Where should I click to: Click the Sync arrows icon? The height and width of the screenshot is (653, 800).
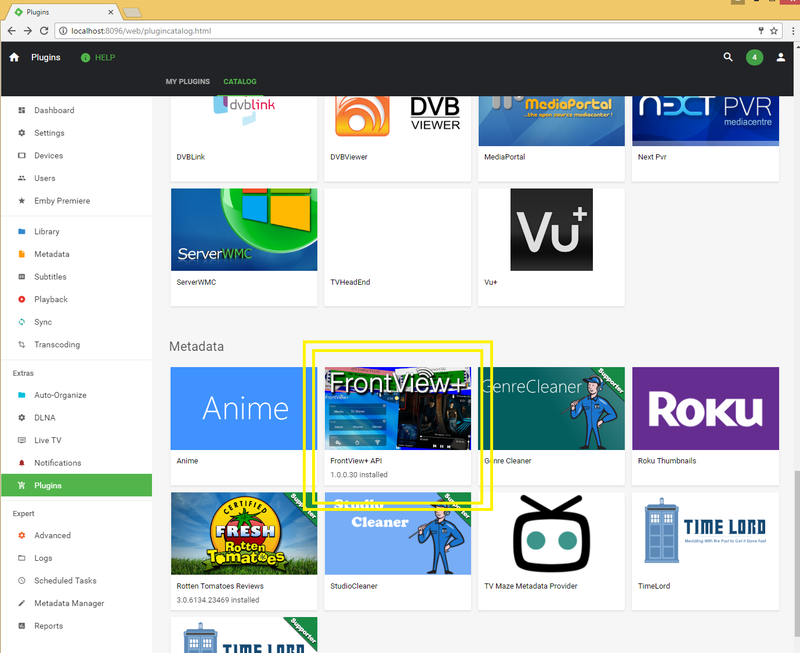coord(21,322)
